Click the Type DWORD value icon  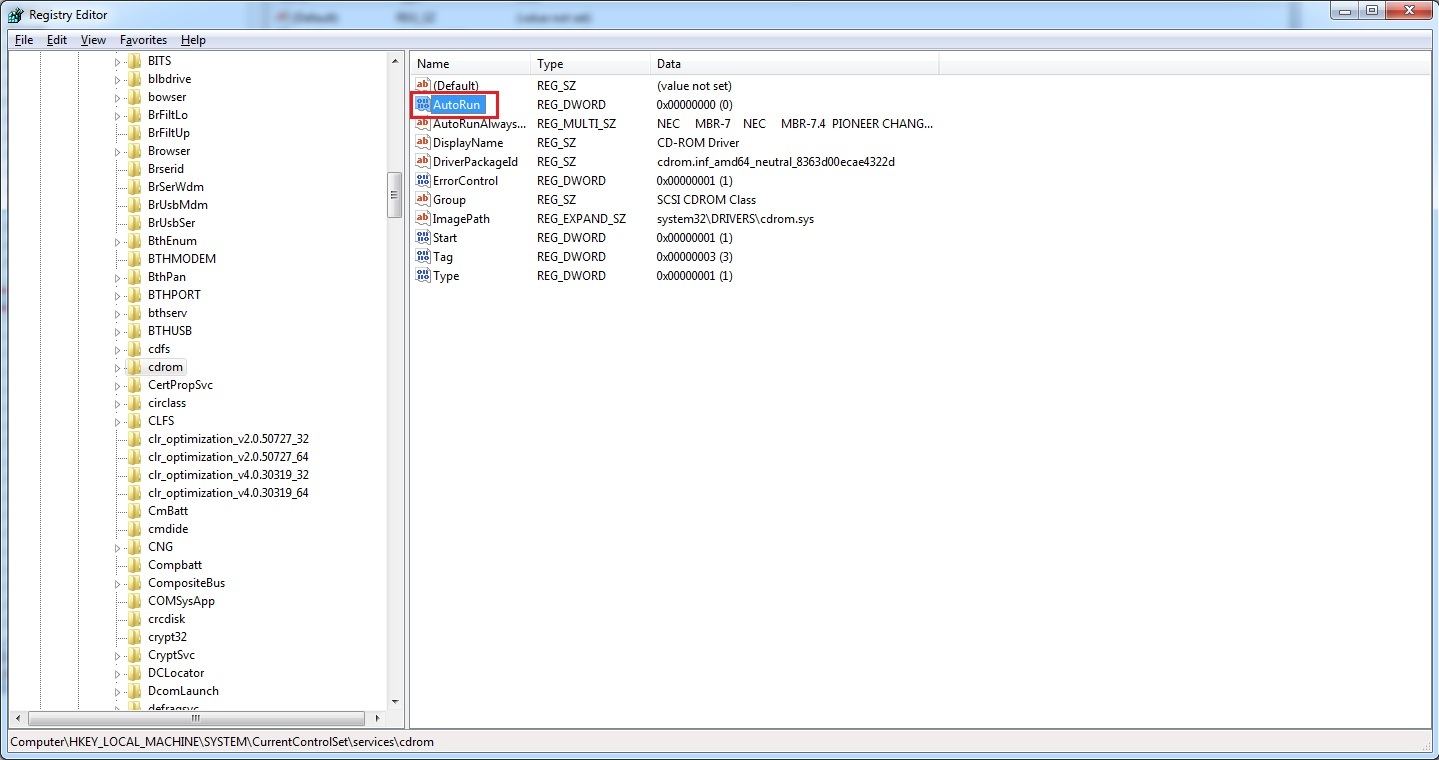click(x=422, y=275)
